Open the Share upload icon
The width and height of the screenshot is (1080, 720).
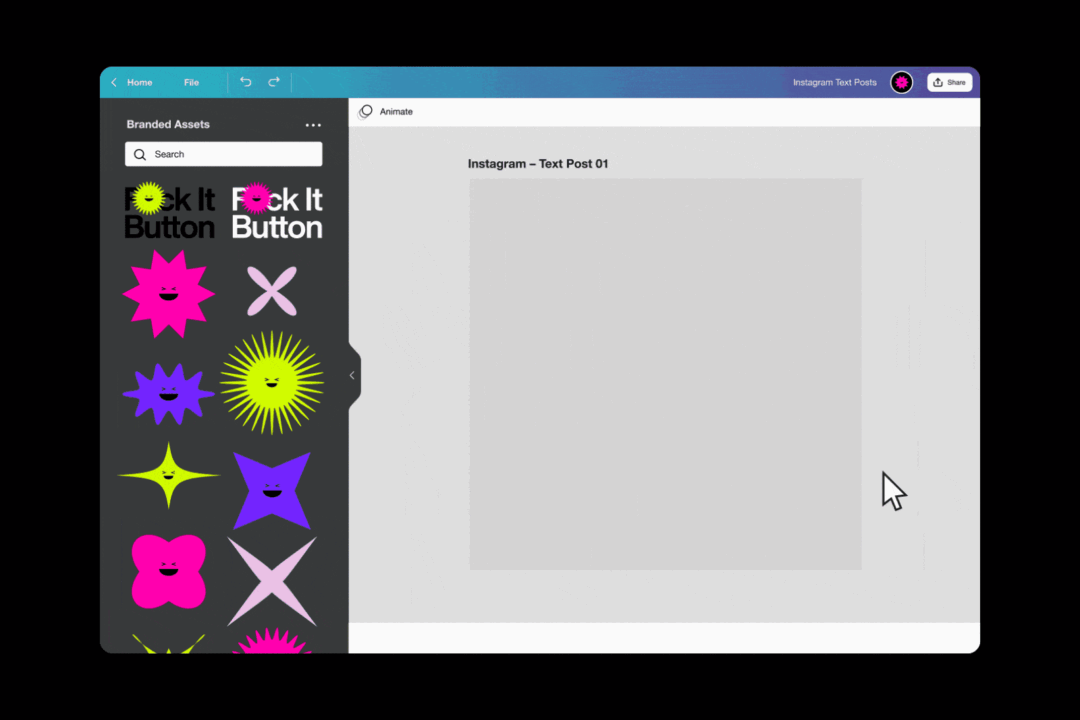[936, 82]
